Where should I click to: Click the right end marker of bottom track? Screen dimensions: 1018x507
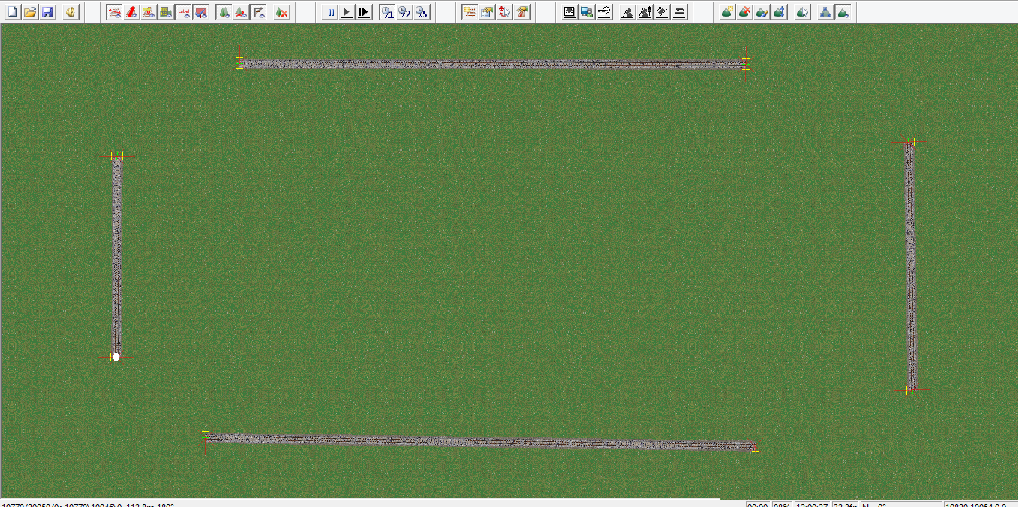point(755,447)
